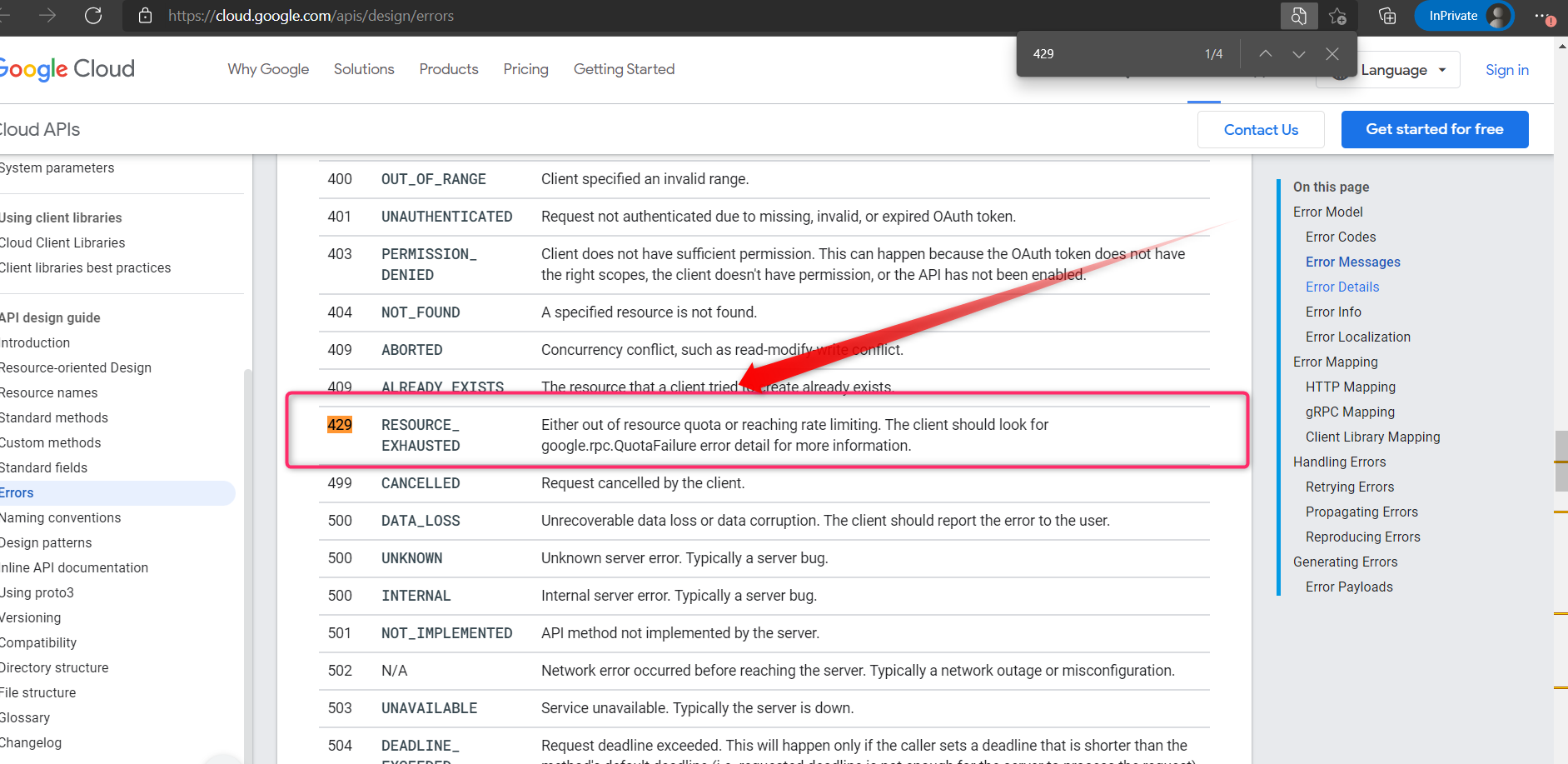
Task: Add this page to favorites star icon
Action: 1338,16
